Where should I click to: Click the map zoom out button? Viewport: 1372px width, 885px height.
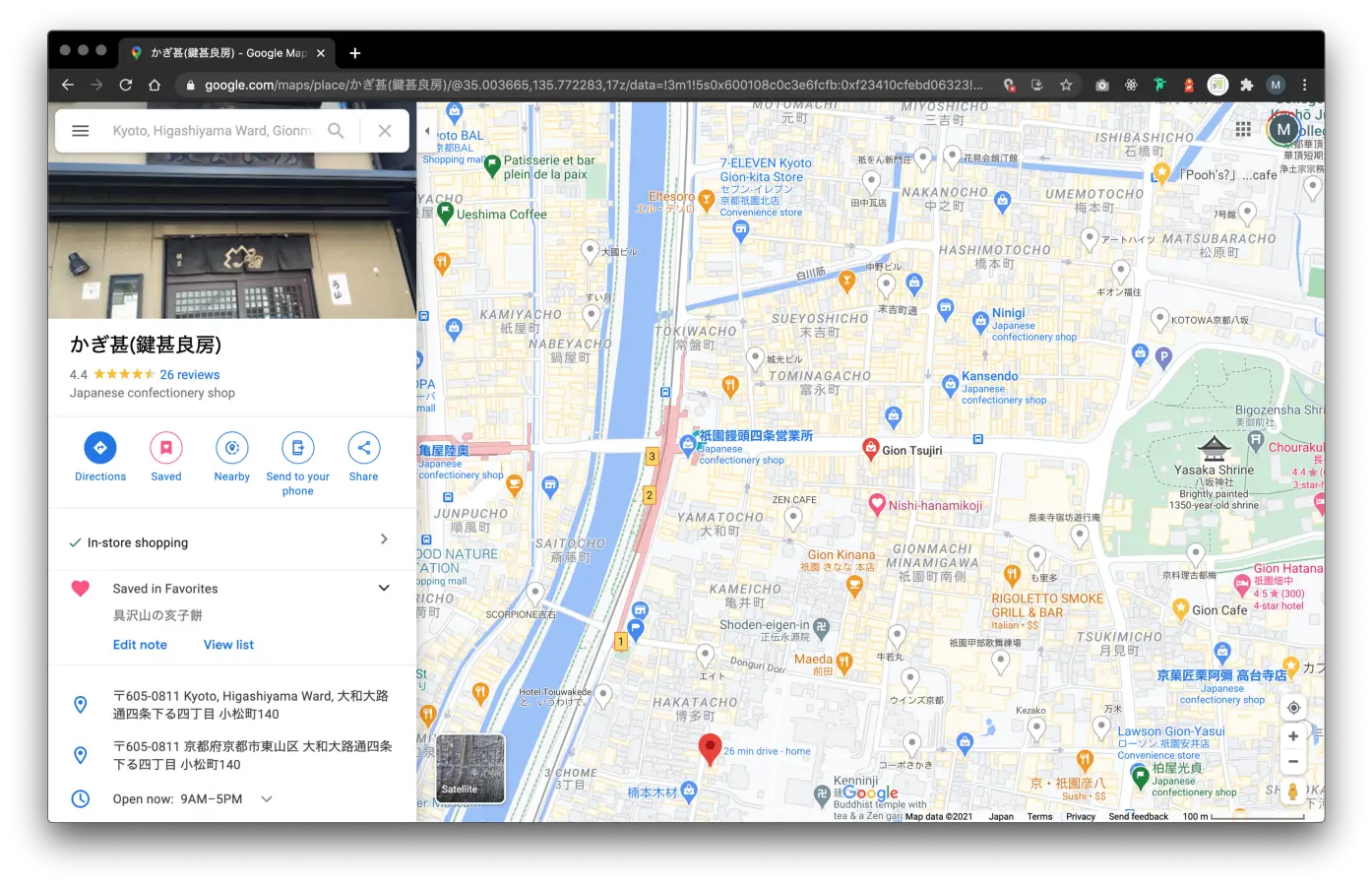point(1293,762)
